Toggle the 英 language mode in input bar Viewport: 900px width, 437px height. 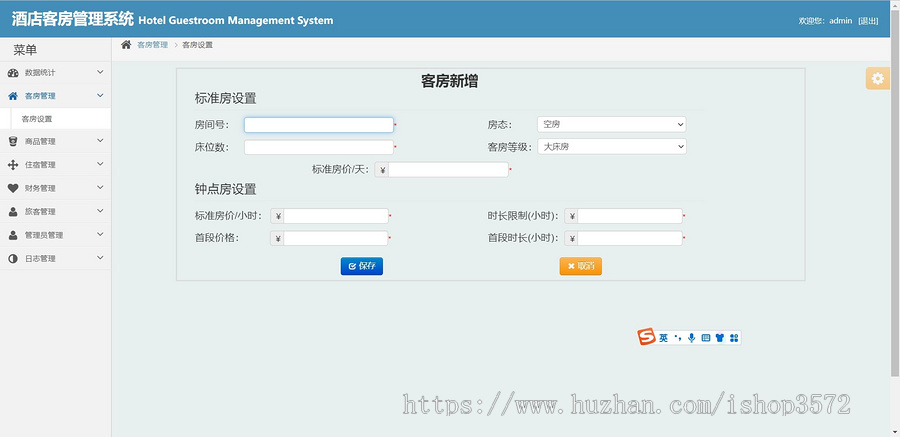pos(663,338)
